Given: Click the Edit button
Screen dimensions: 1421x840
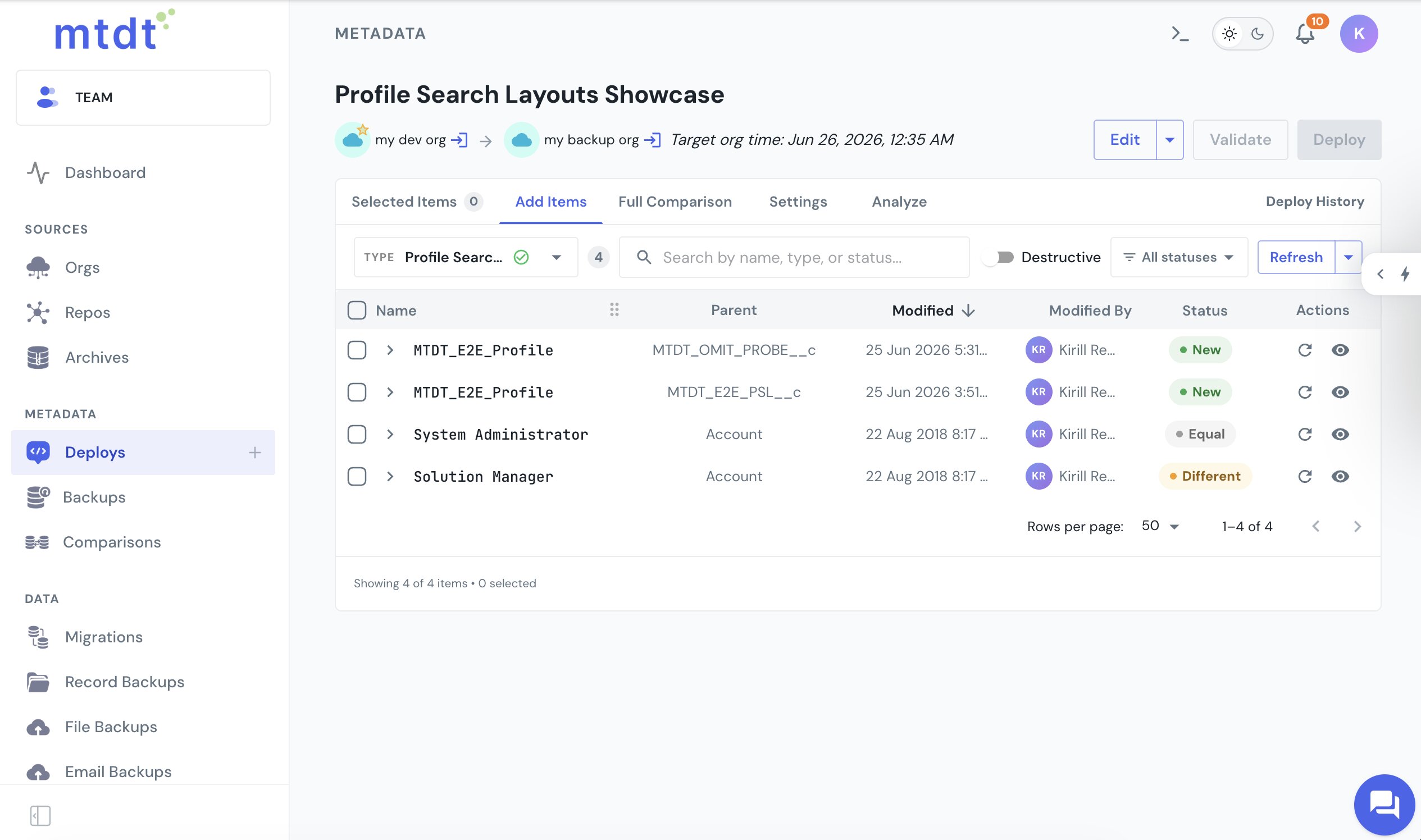Looking at the screenshot, I should coord(1124,140).
